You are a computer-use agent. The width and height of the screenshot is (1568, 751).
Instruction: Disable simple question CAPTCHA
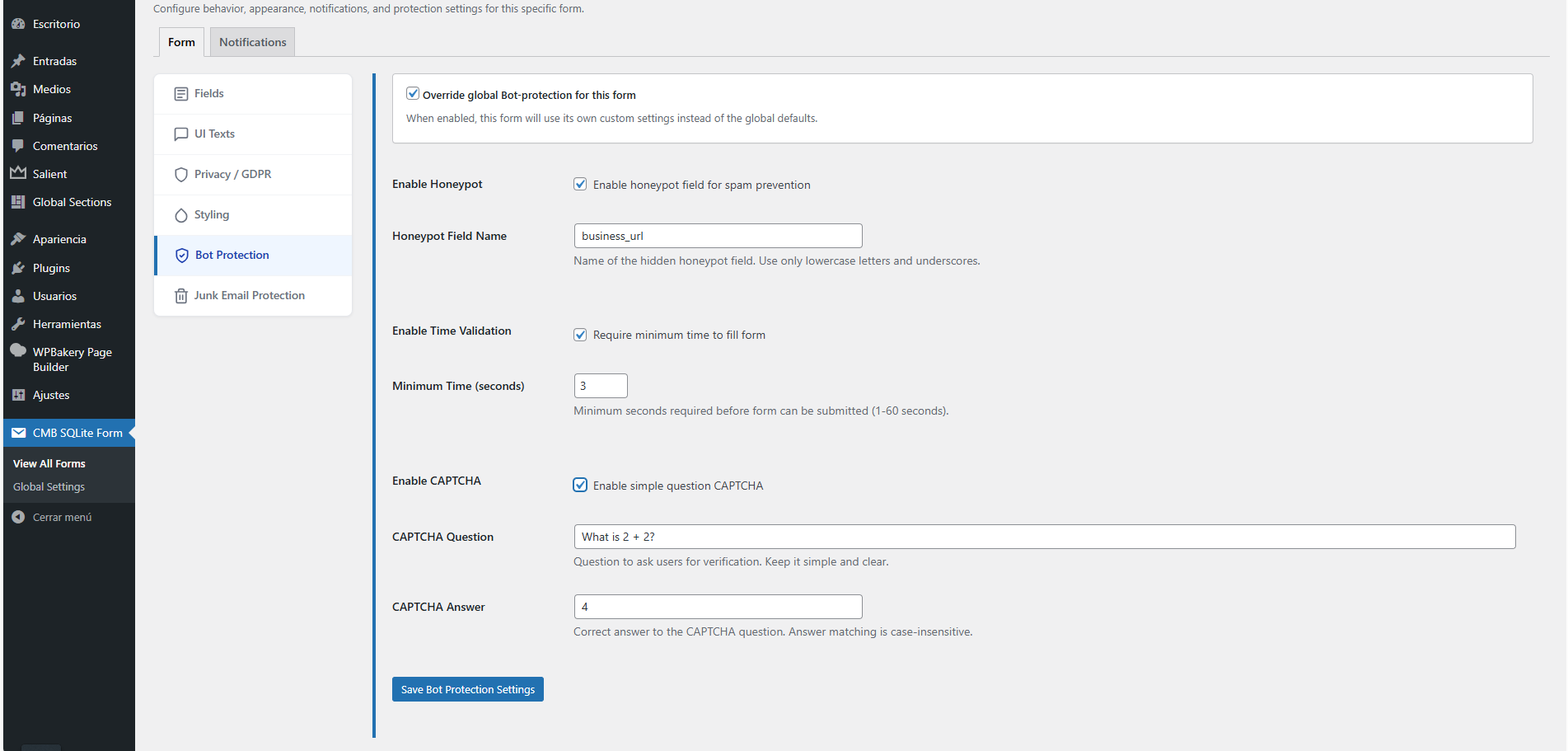point(581,485)
